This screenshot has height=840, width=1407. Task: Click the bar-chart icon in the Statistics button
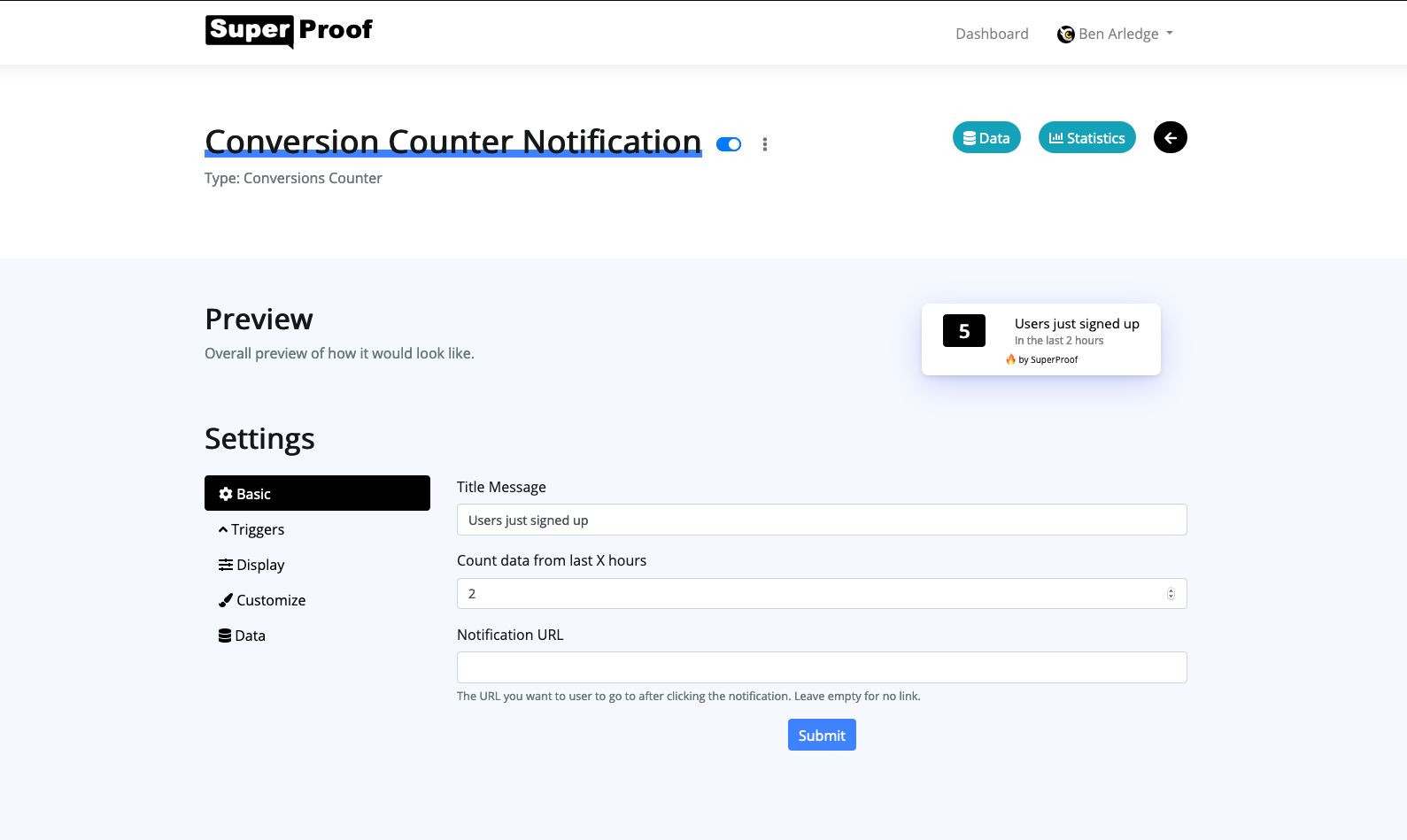[1057, 137]
